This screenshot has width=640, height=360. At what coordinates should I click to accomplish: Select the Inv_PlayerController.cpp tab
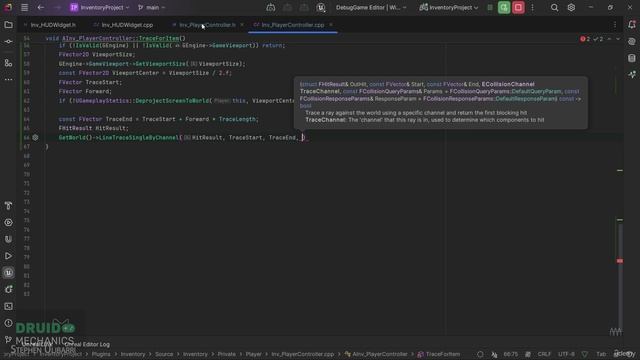point(293,25)
